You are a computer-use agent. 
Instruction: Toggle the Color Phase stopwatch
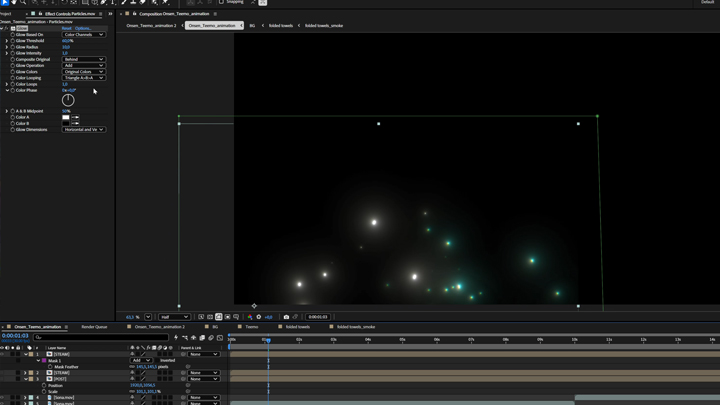(x=12, y=90)
